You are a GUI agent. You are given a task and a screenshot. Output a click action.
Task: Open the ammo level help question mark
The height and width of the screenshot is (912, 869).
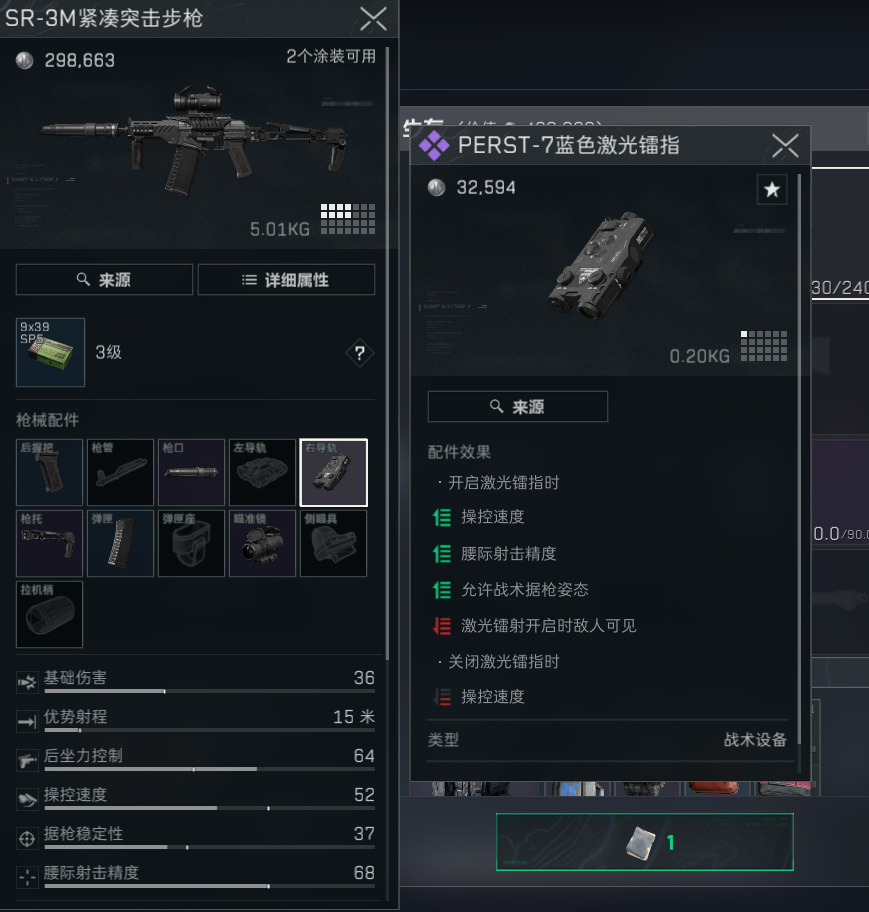point(359,352)
